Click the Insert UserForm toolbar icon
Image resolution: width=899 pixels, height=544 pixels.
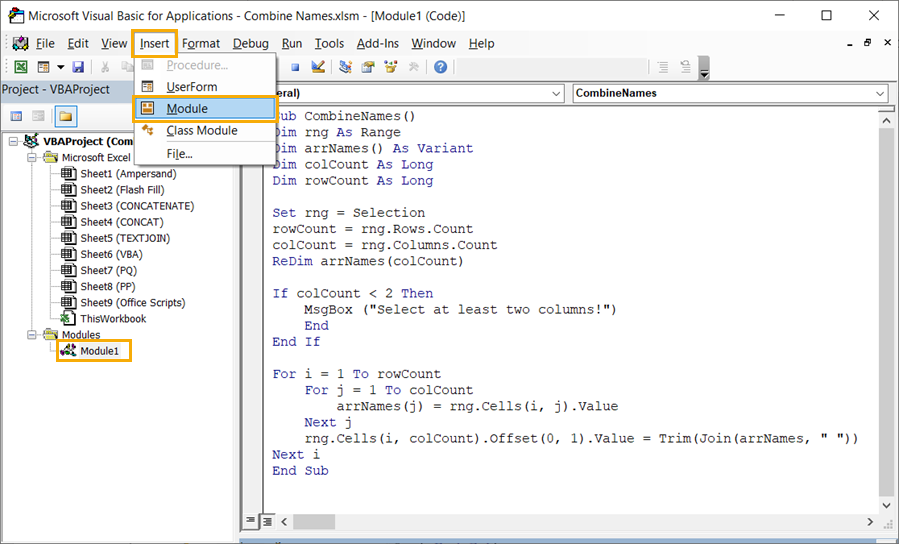click(x=44, y=67)
